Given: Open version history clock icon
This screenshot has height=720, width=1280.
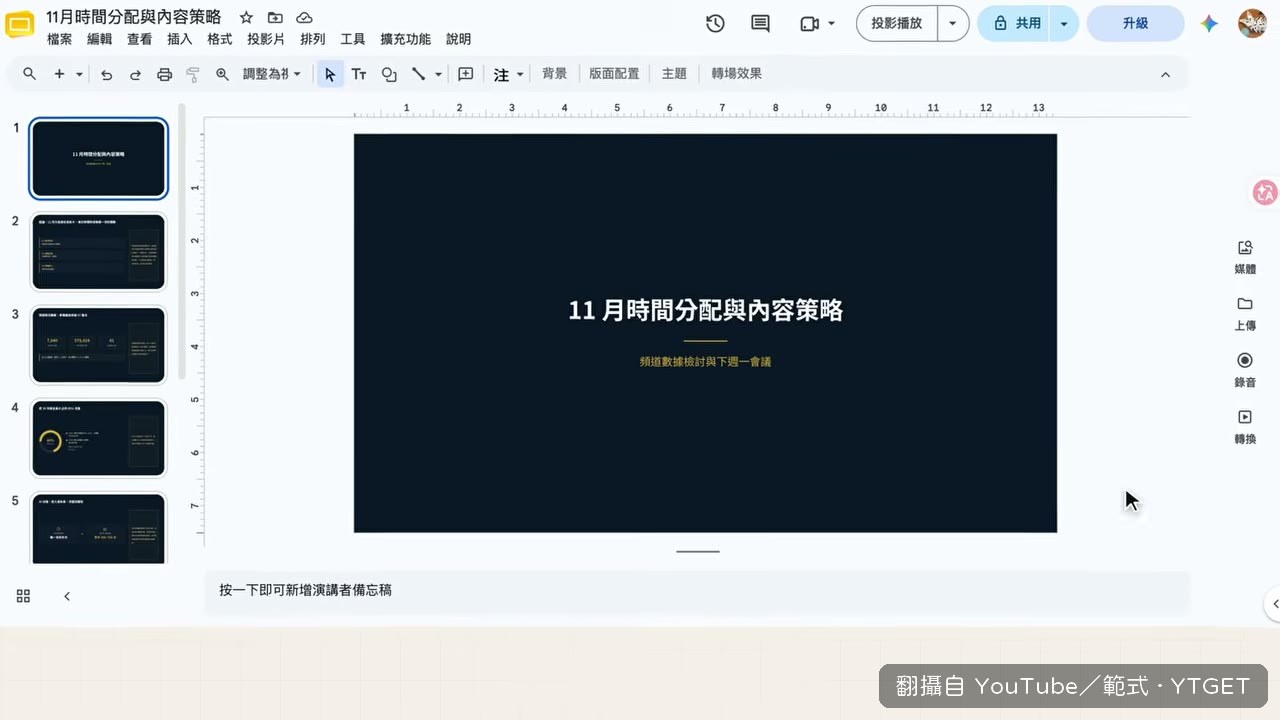Looking at the screenshot, I should pyautogui.click(x=715, y=23).
